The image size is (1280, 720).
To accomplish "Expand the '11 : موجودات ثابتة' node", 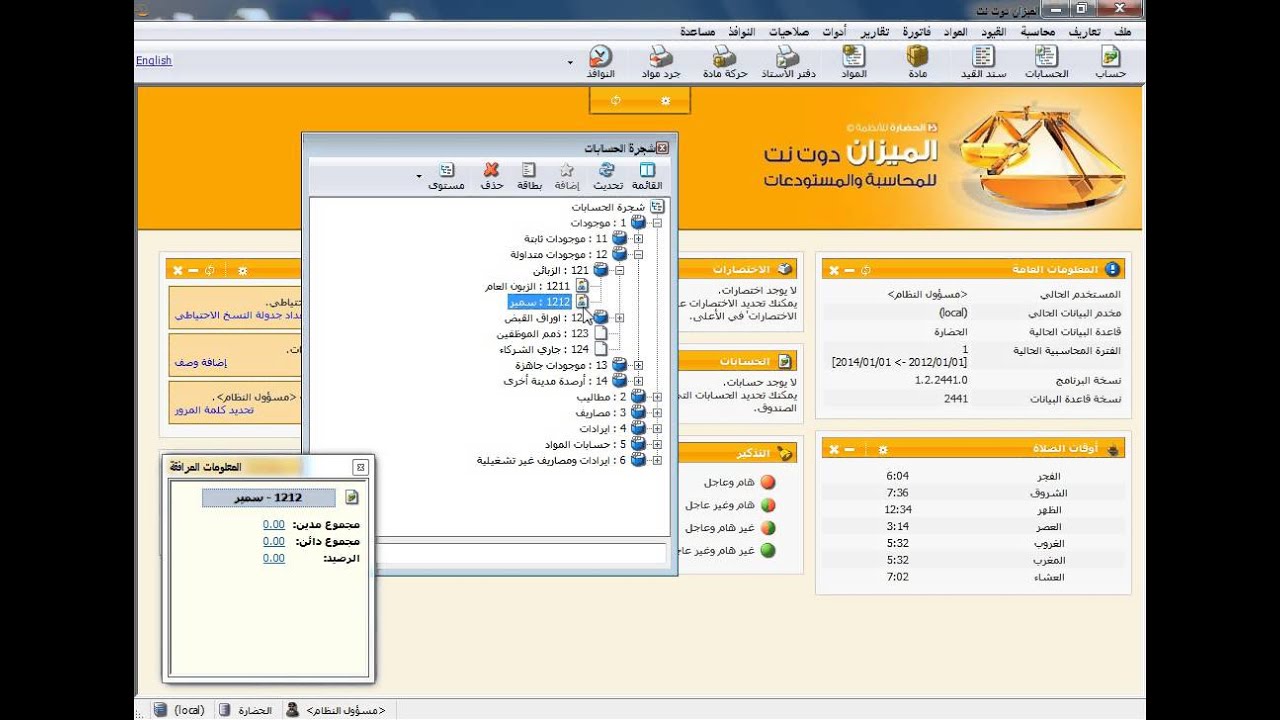I will tap(638, 239).
